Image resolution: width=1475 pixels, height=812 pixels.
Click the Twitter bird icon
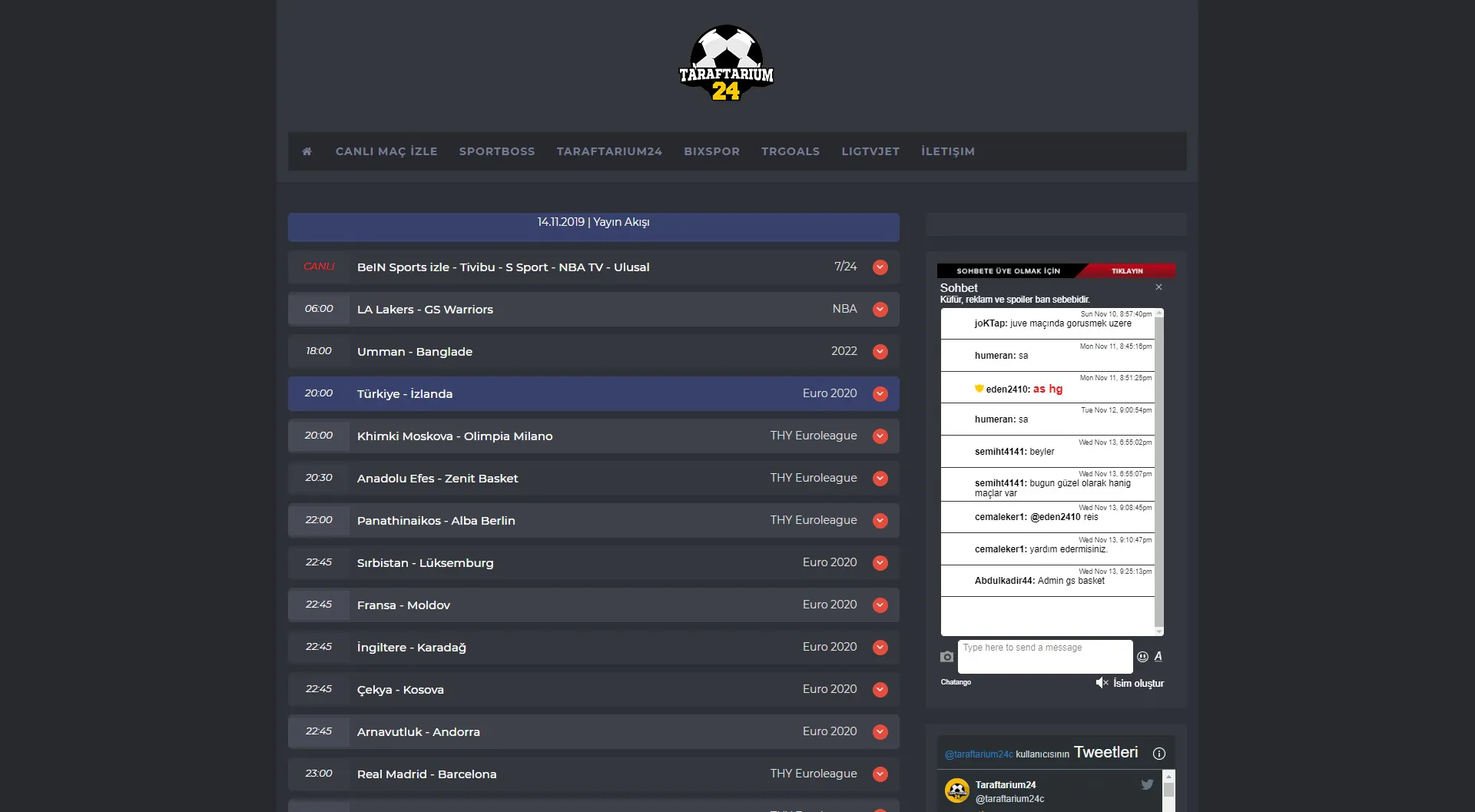(x=1147, y=784)
